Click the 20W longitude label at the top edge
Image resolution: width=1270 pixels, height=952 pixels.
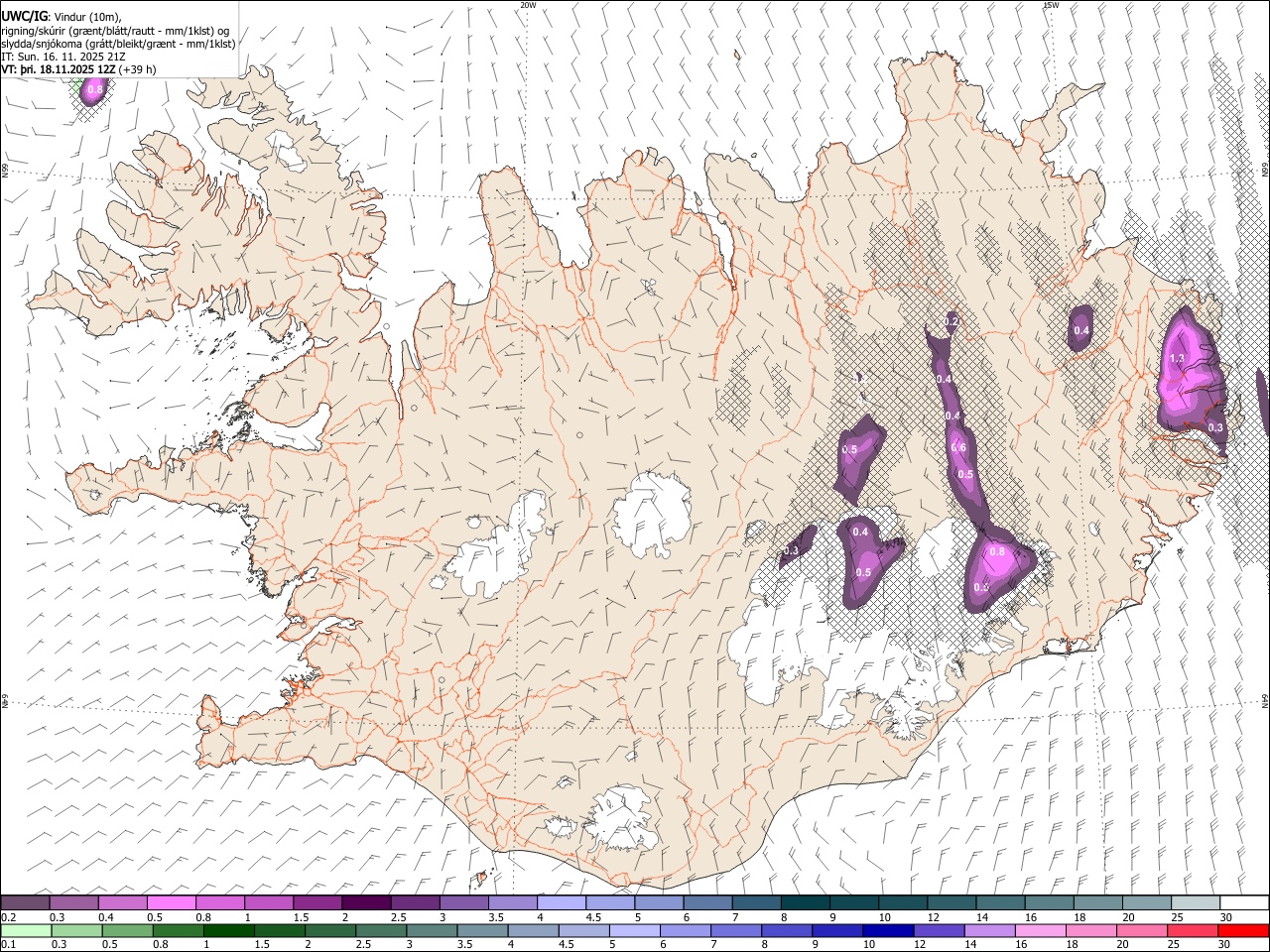(x=528, y=5)
